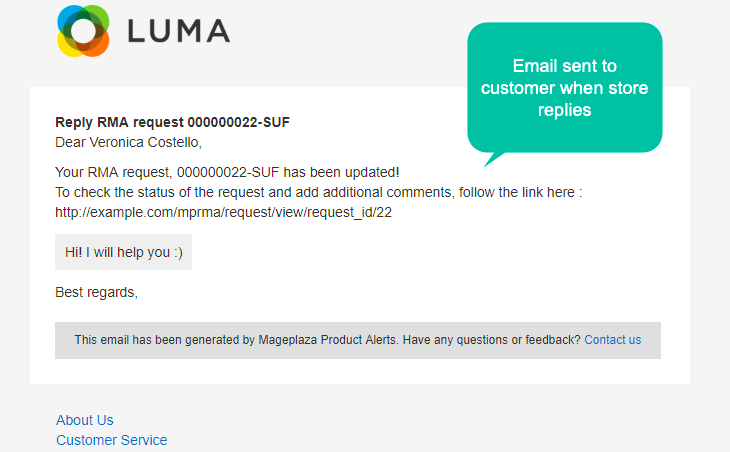
Task: Open the About Us footer link
Action: point(85,420)
